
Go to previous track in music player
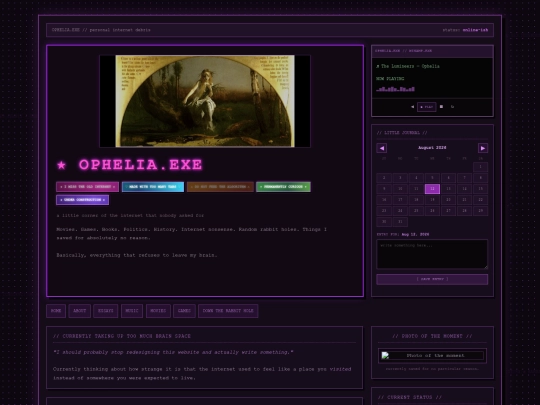[x=412, y=107]
